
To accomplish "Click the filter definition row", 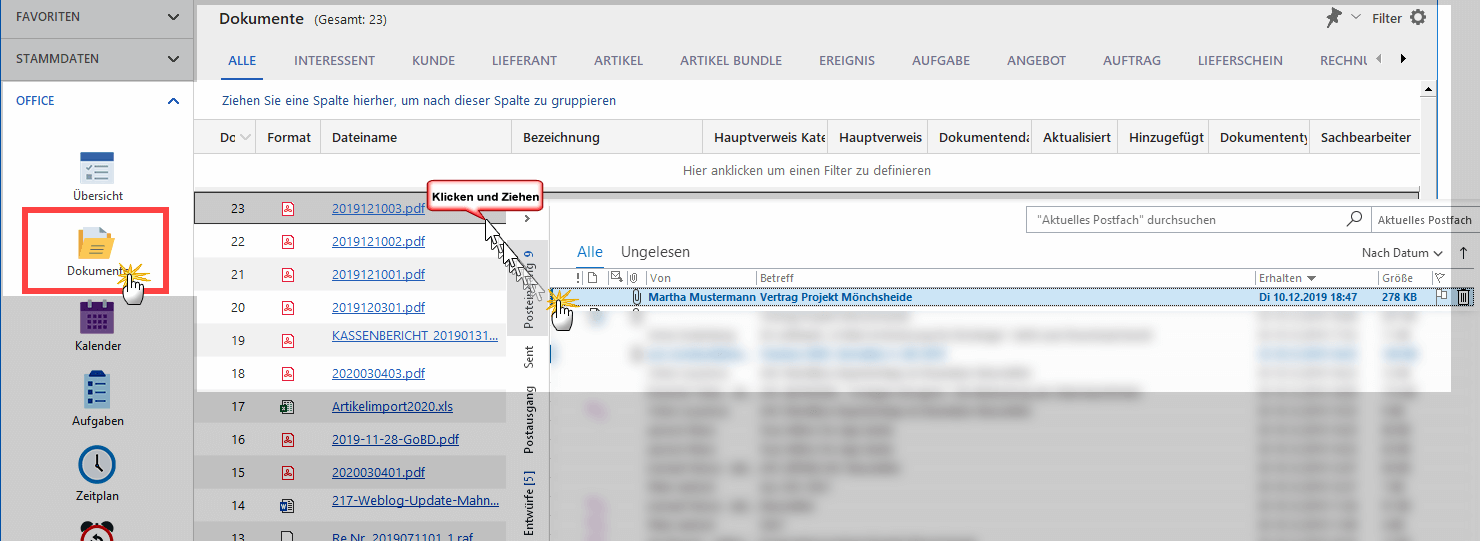I will [806, 171].
